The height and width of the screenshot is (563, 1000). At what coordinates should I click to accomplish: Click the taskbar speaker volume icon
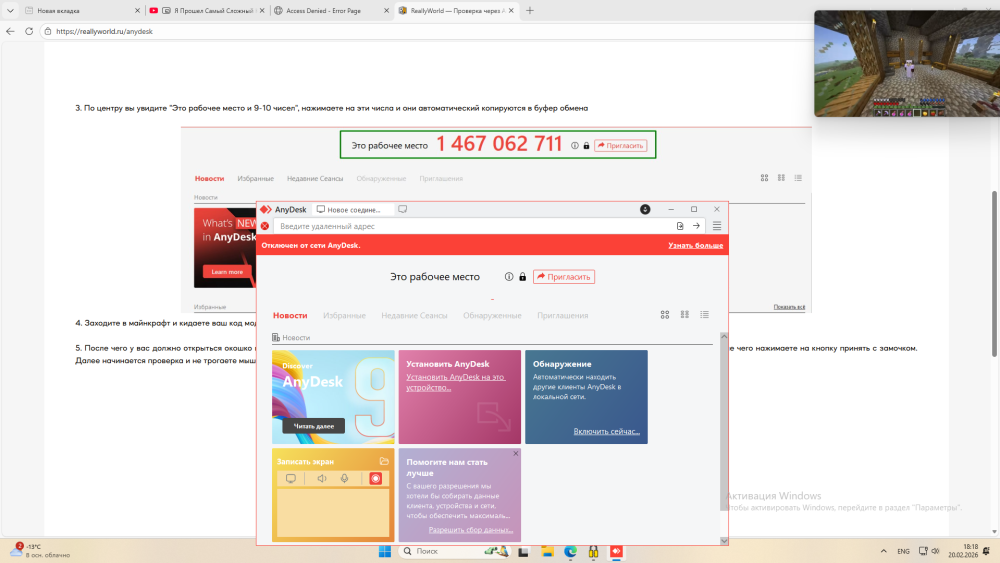click(x=936, y=551)
